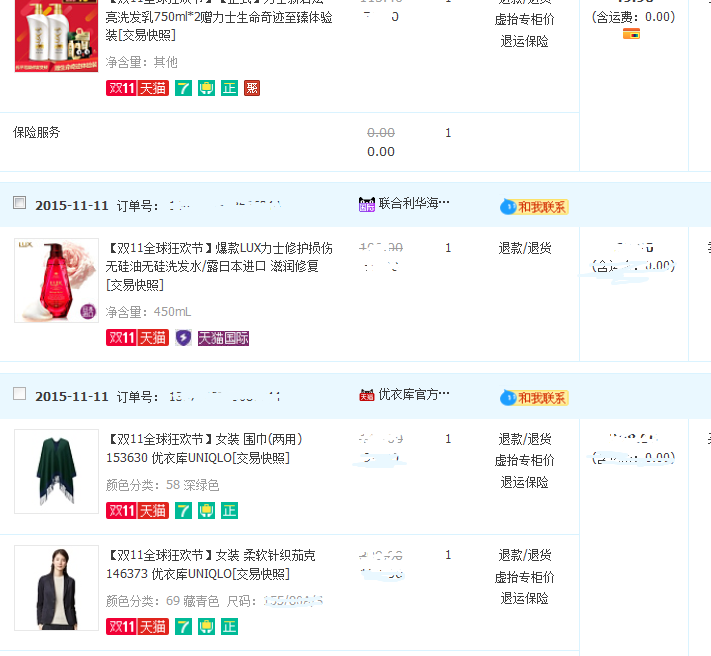Screen dimensions: 711x656
Task: Click the Tmall International icon beside 联合利华海
Action: pos(367,204)
